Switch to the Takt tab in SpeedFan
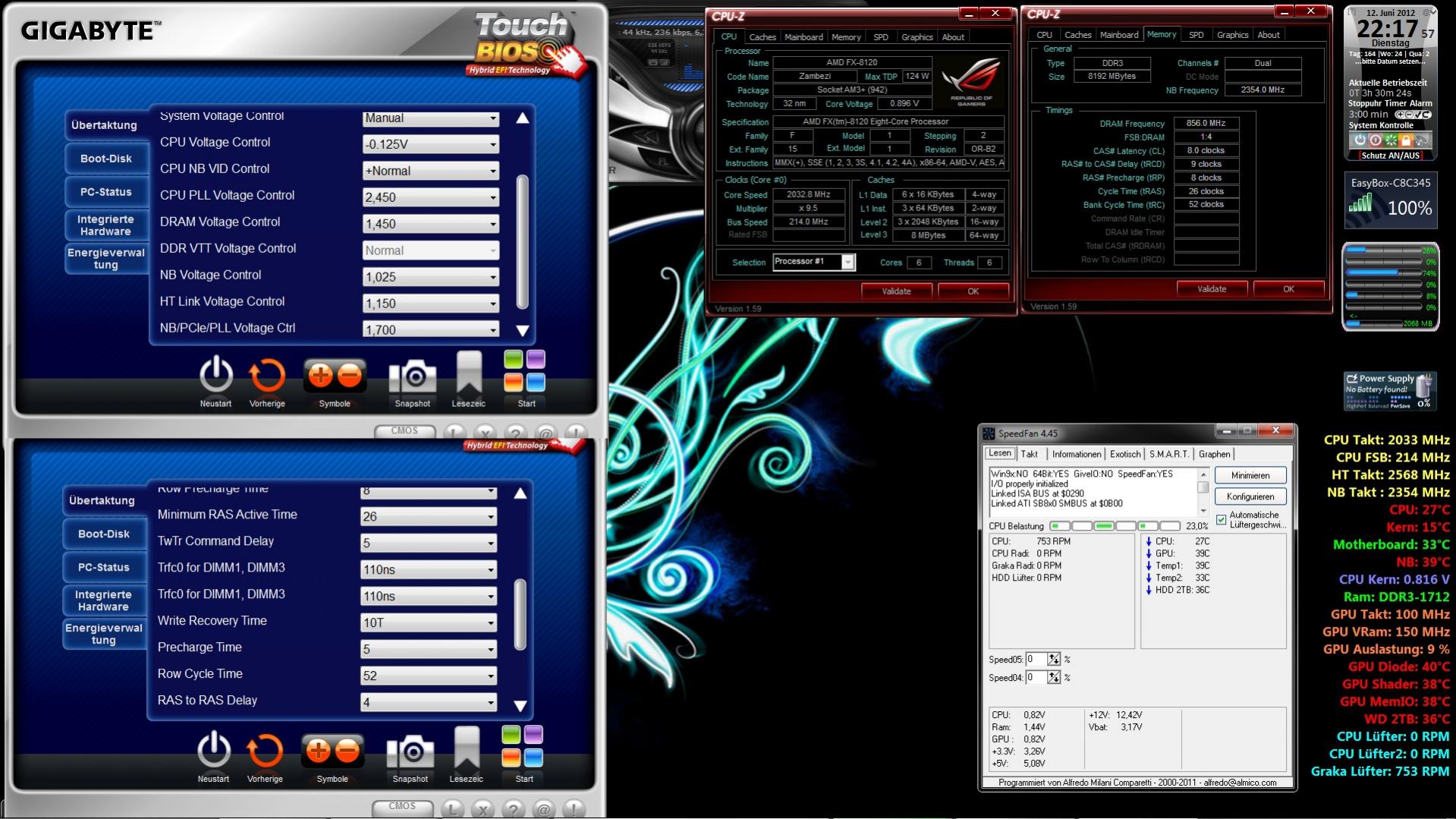1456x819 pixels. pyautogui.click(x=1029, y=454)
